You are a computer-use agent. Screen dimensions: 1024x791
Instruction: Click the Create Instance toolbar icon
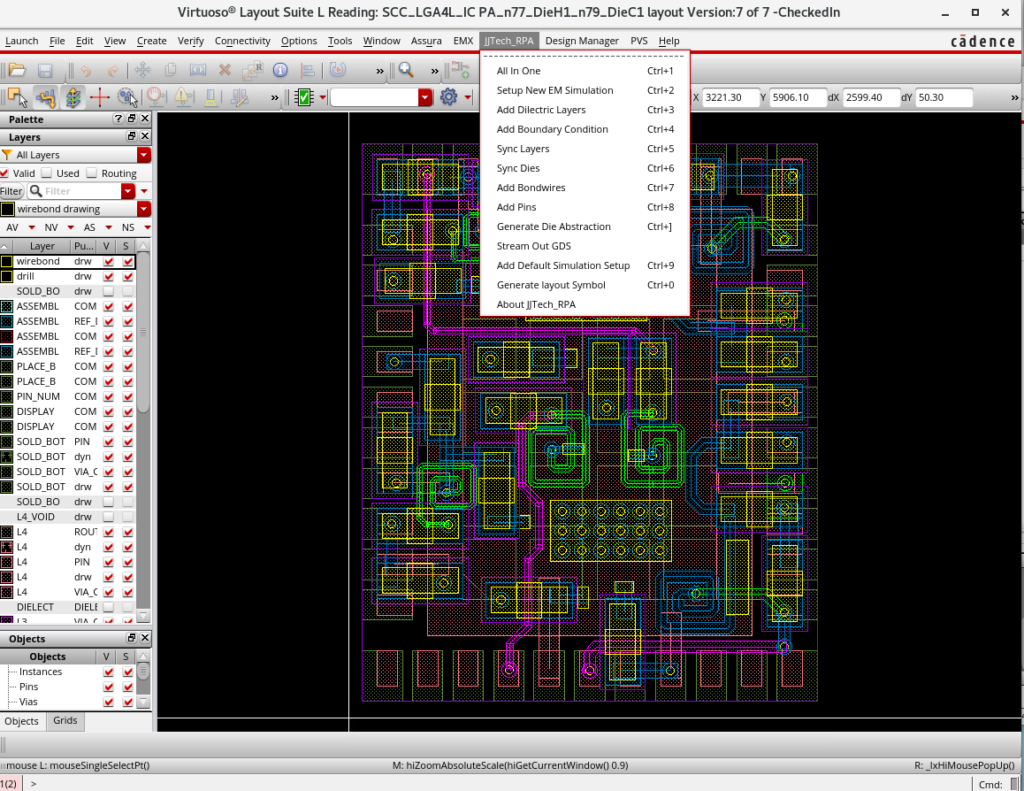[460, 70]
